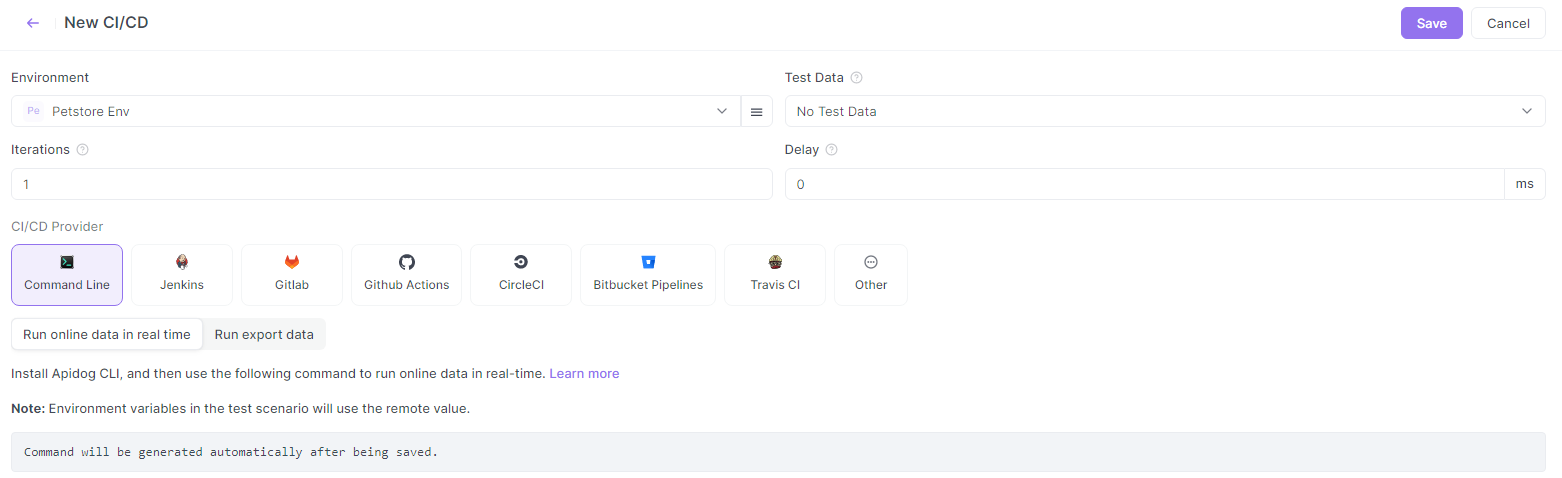Click the Install Apidog CLI instruction text
The height and width of the screenshot is (478, 1562).
pyautogui.click(x=278, y=373)
